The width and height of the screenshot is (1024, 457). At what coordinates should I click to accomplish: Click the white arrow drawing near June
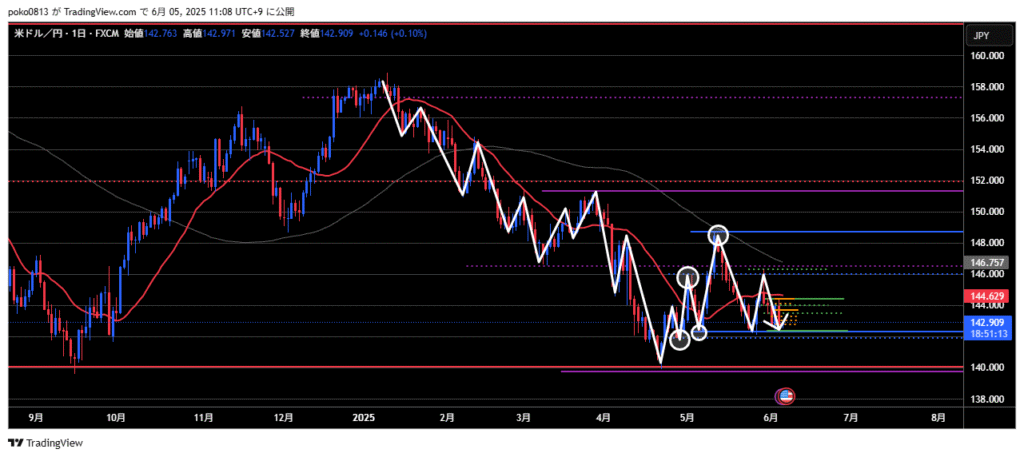tap(774, 322)
